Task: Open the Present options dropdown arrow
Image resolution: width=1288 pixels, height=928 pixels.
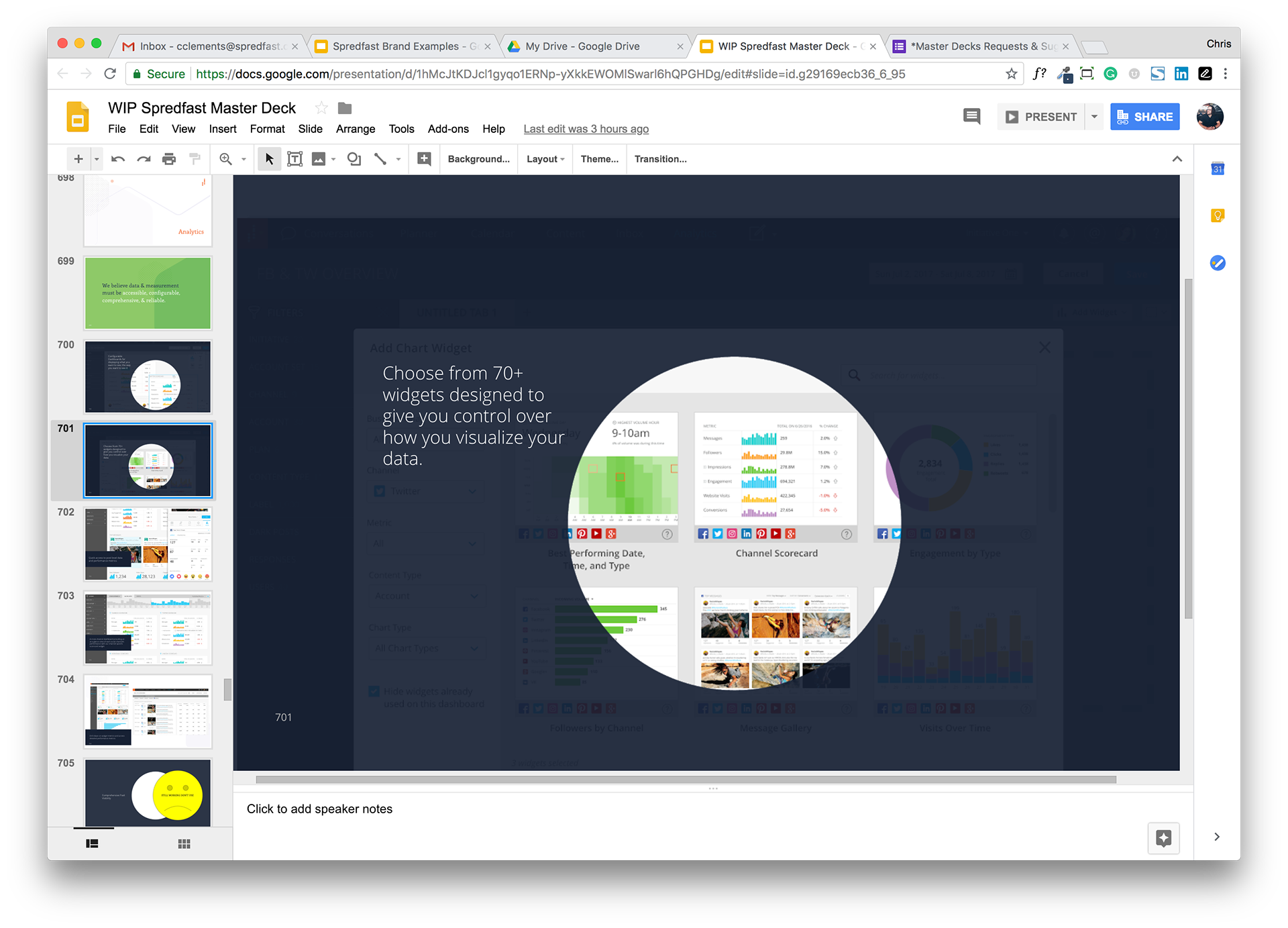Action: pyautogui.click(x=1094, y=117)
